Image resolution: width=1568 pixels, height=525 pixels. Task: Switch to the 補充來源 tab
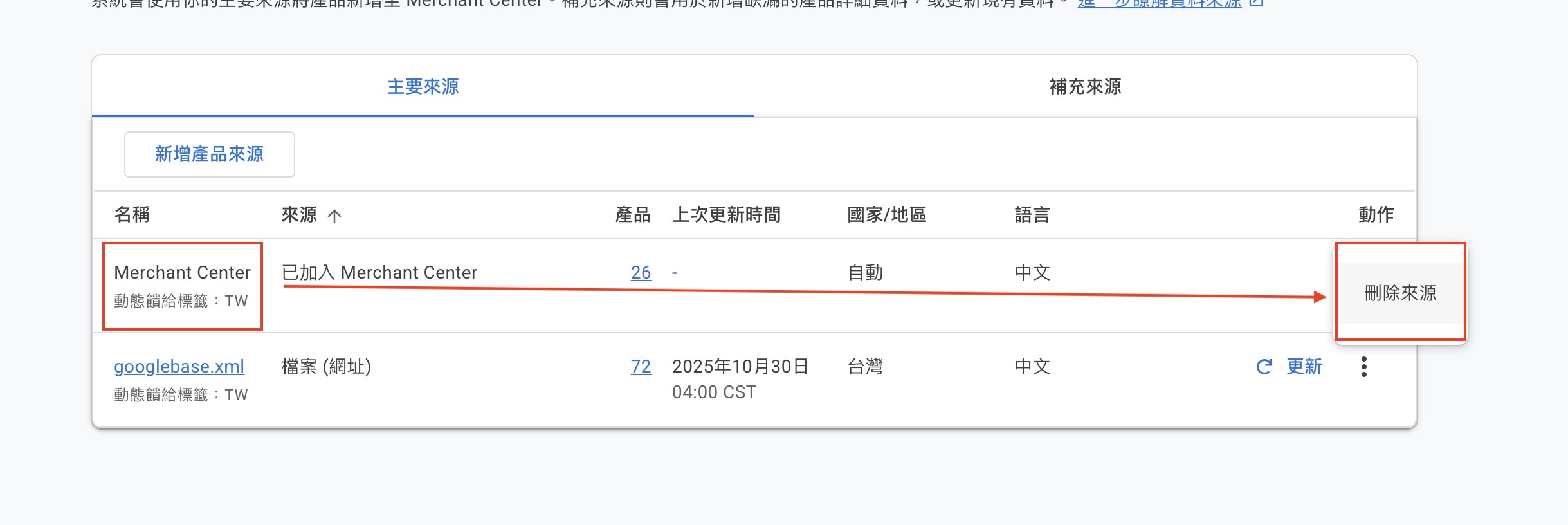pos(1085,86)
